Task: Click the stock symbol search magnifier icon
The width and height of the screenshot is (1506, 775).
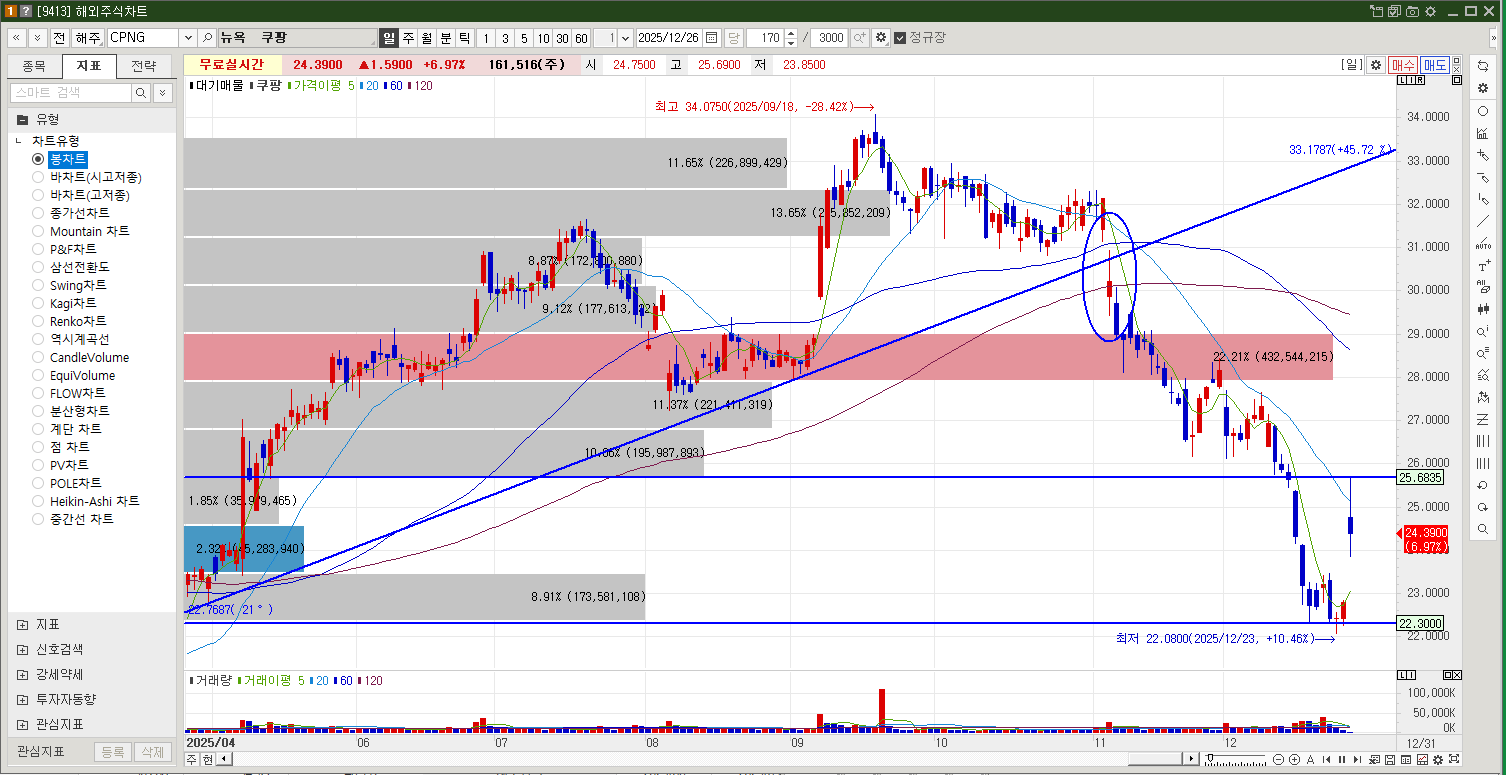Action: (x=207, y=37)
